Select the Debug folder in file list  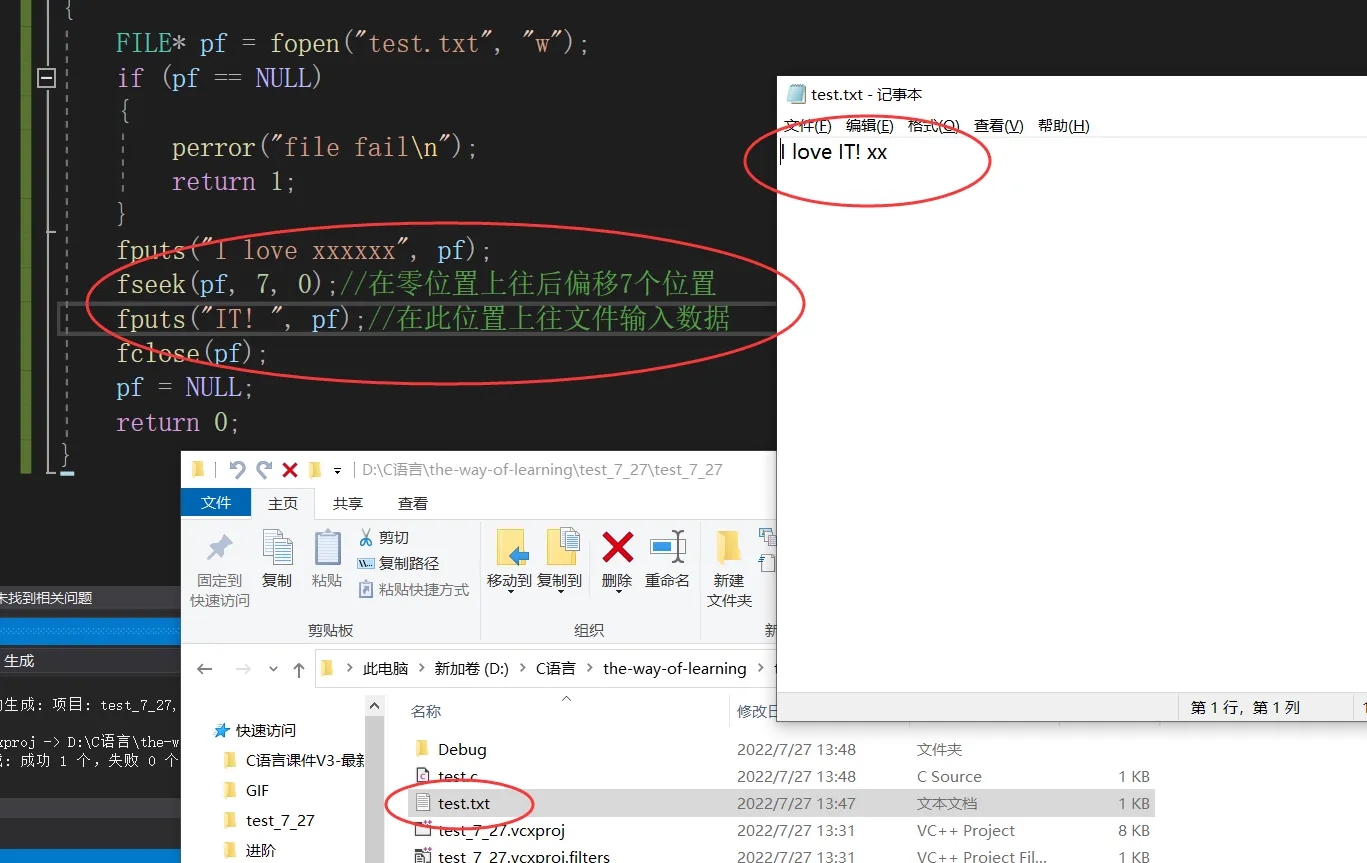point(462,749)
